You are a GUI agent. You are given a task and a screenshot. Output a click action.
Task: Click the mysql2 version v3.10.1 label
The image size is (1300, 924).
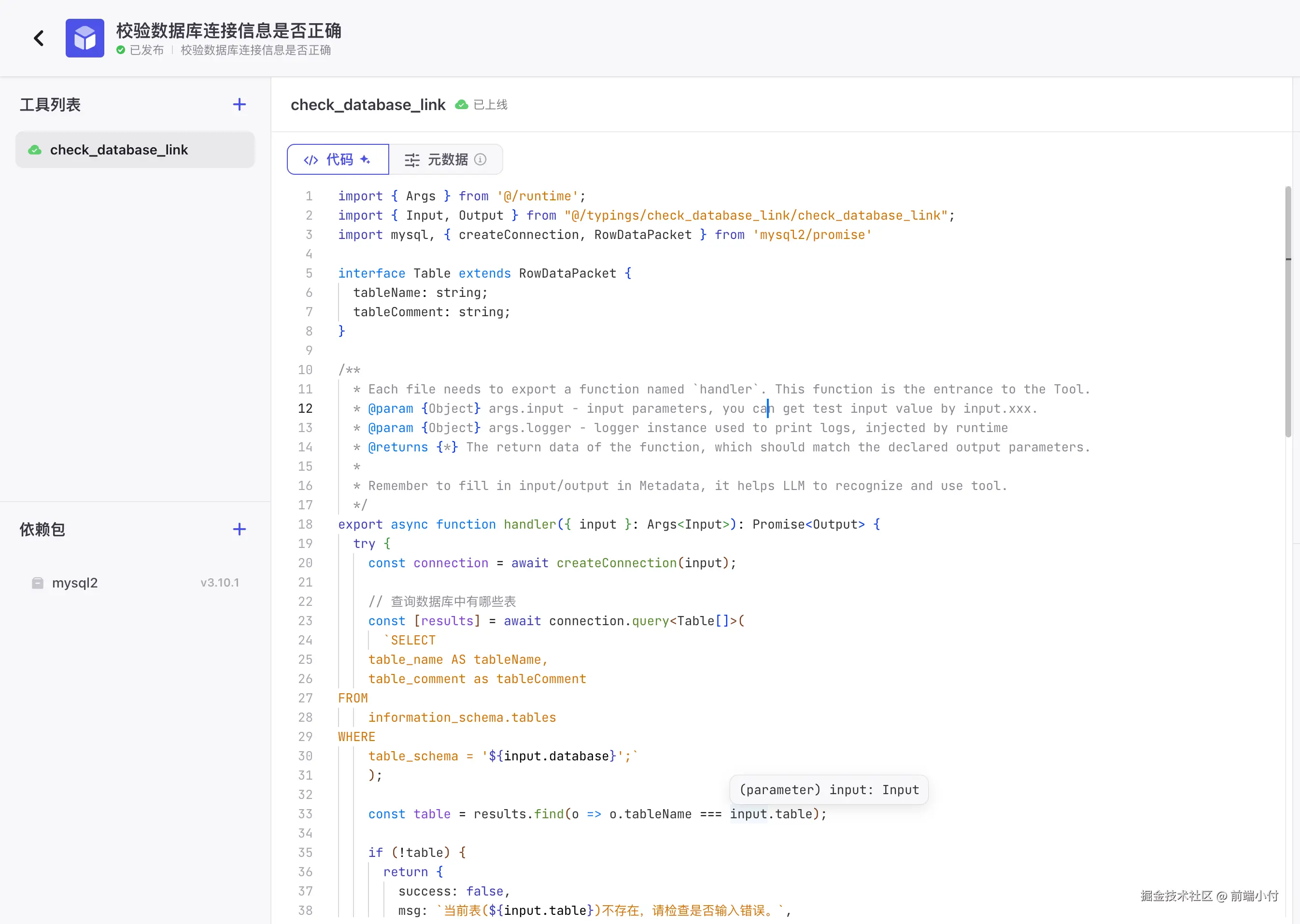pyautogui.click(x=220, y=583)
